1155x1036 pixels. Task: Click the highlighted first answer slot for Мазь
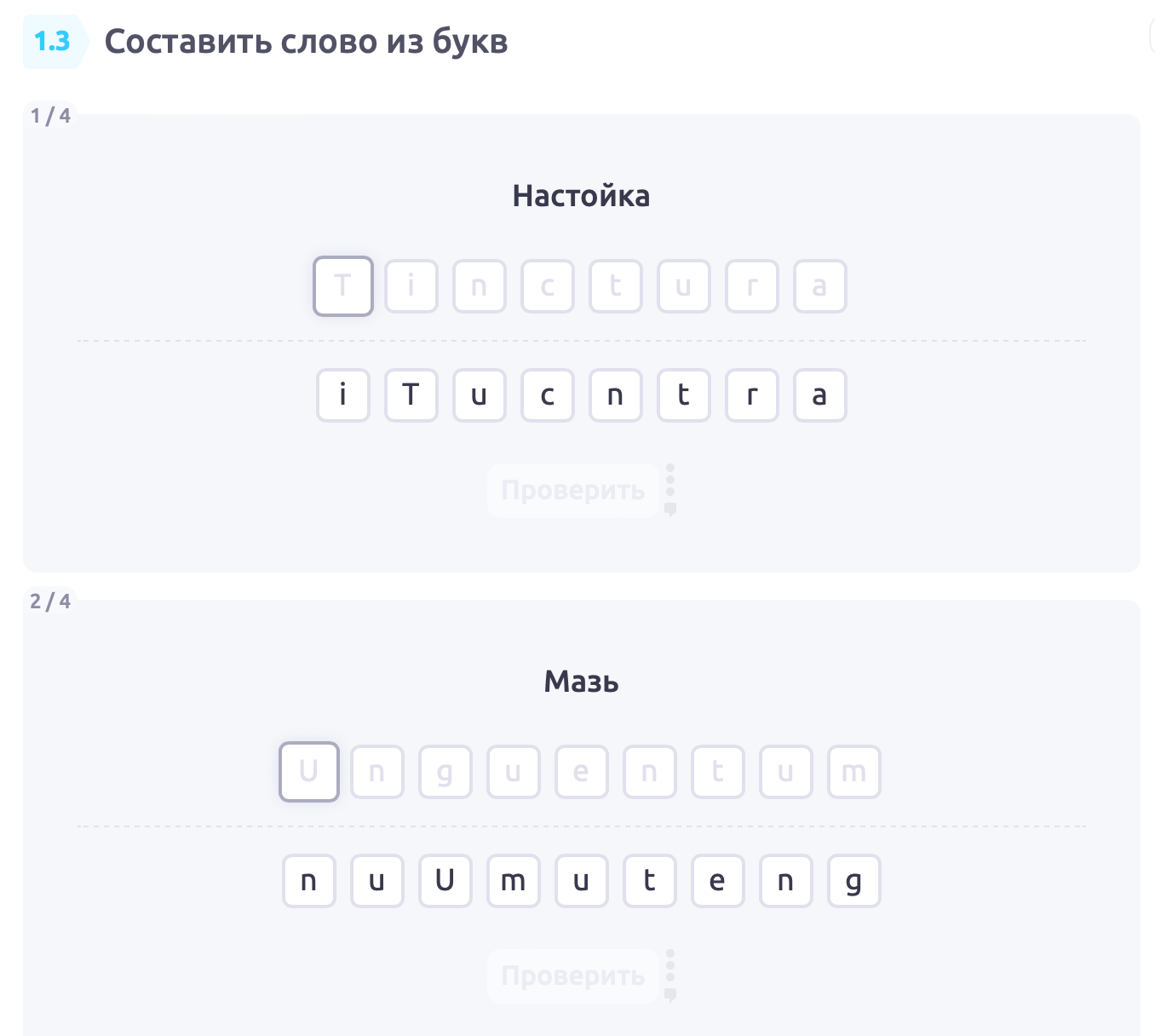point(309,772)
